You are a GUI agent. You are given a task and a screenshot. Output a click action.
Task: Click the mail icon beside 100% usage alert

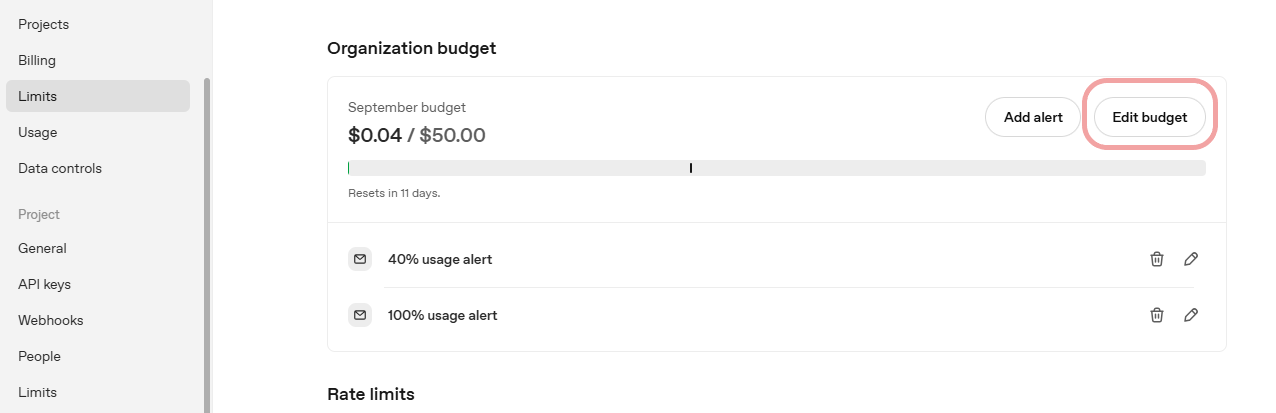(x=359, y=315)
